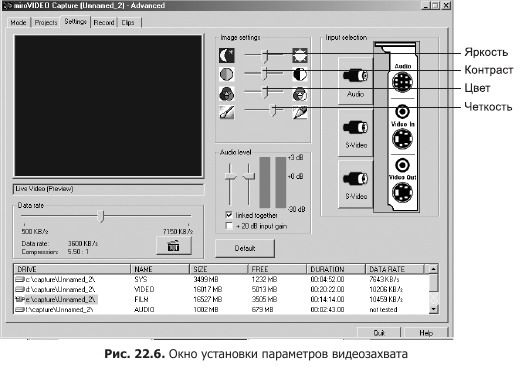
Task: Uncheck the linked together checkbox
Action: (x=229, y=215)
